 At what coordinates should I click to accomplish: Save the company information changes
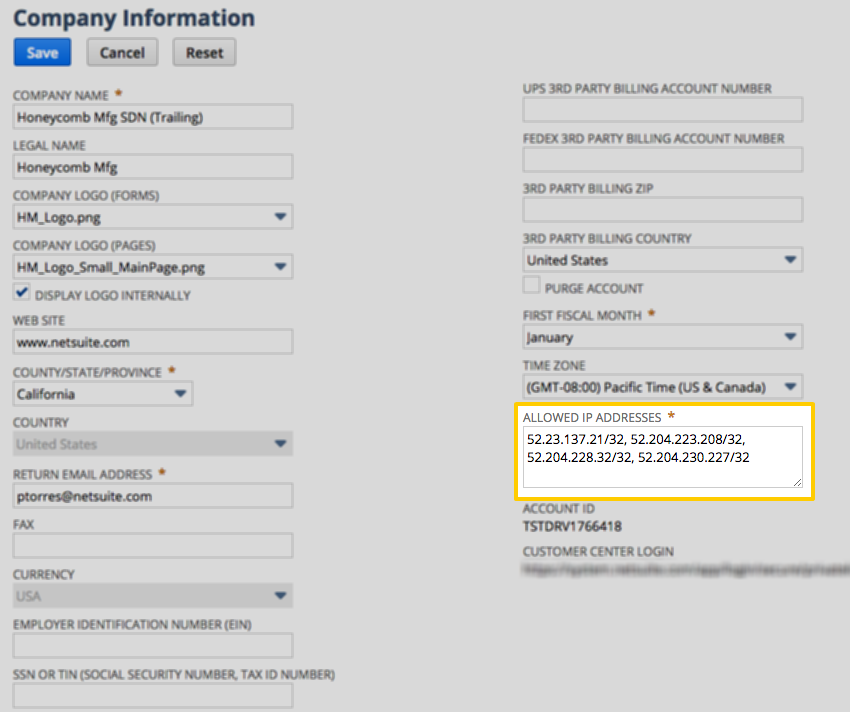[x=42, y=51]
